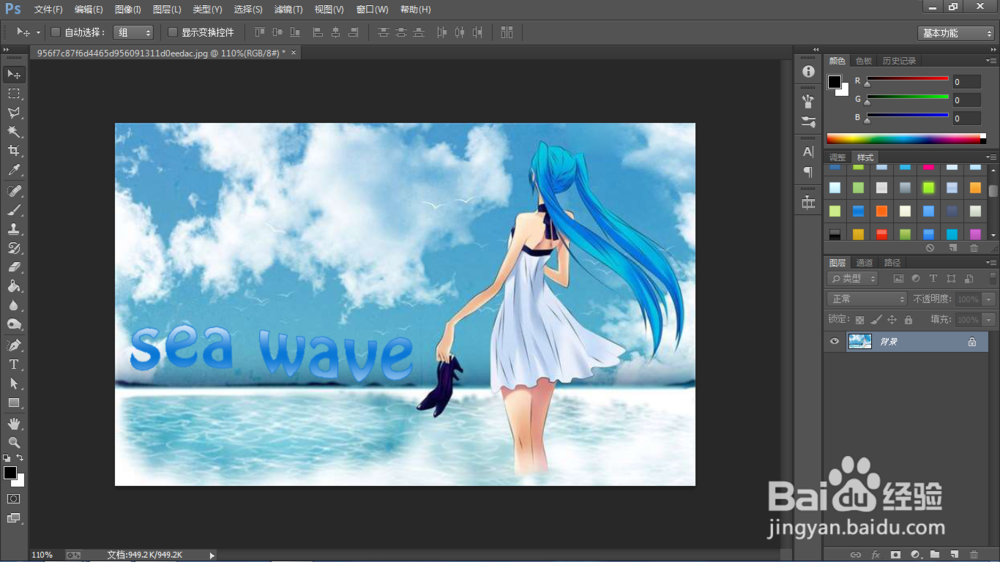This screenshot has height=562, width=1000.
Task: Select the Hand tool
Action: click(13, 424)
